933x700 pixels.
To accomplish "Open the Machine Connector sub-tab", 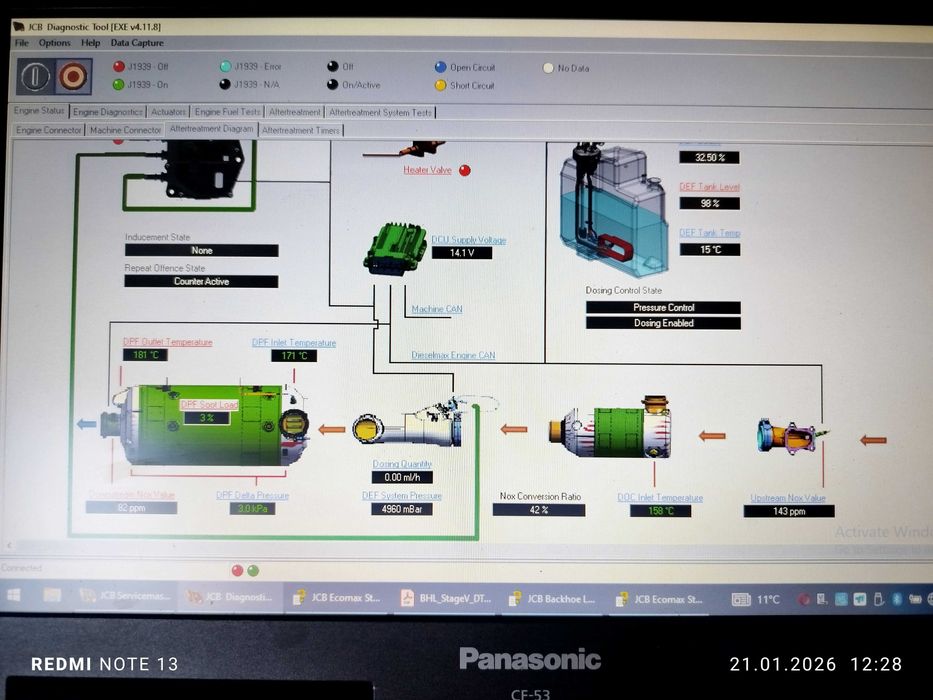I will point(126,130).
